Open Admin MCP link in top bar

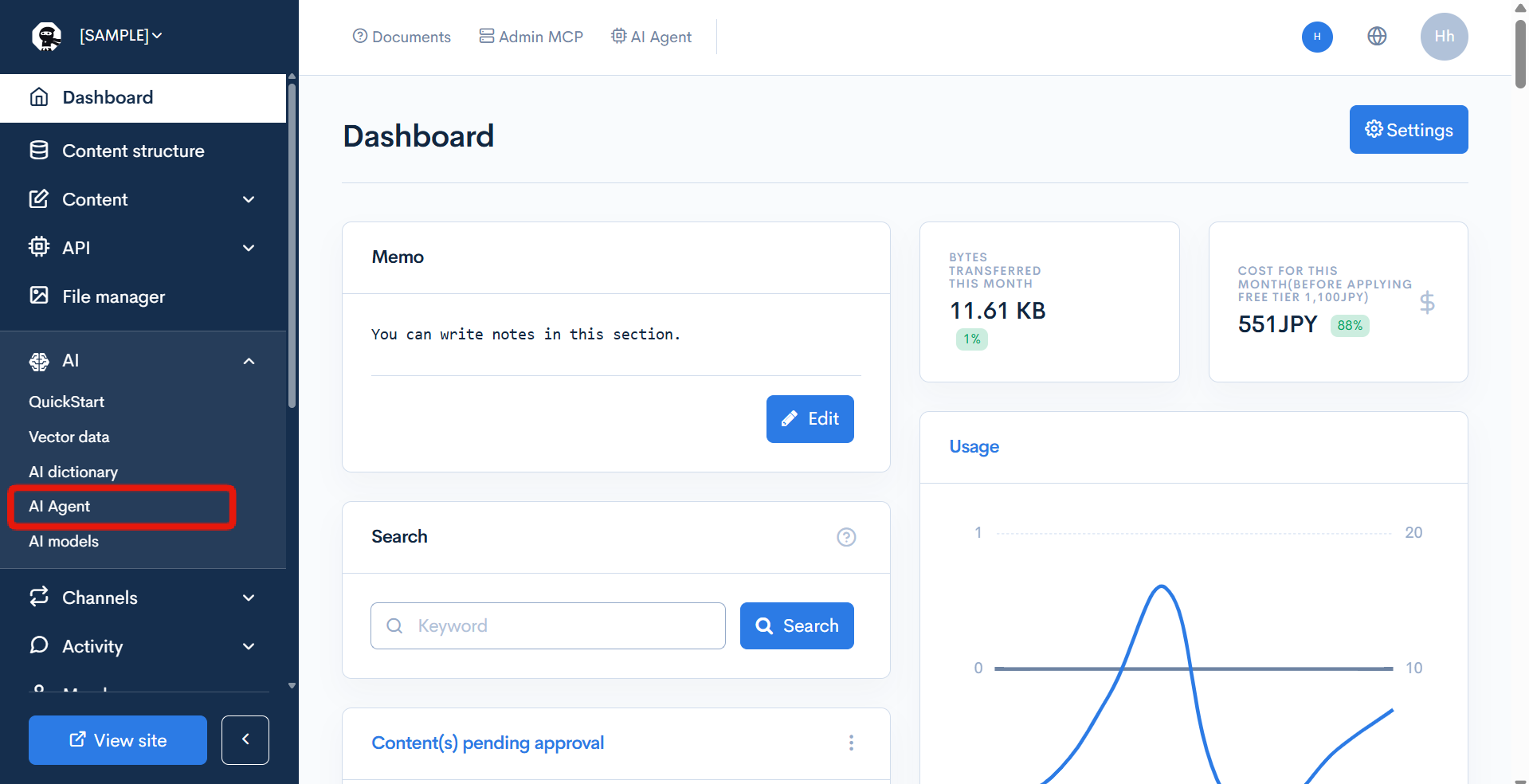point(531,37)
